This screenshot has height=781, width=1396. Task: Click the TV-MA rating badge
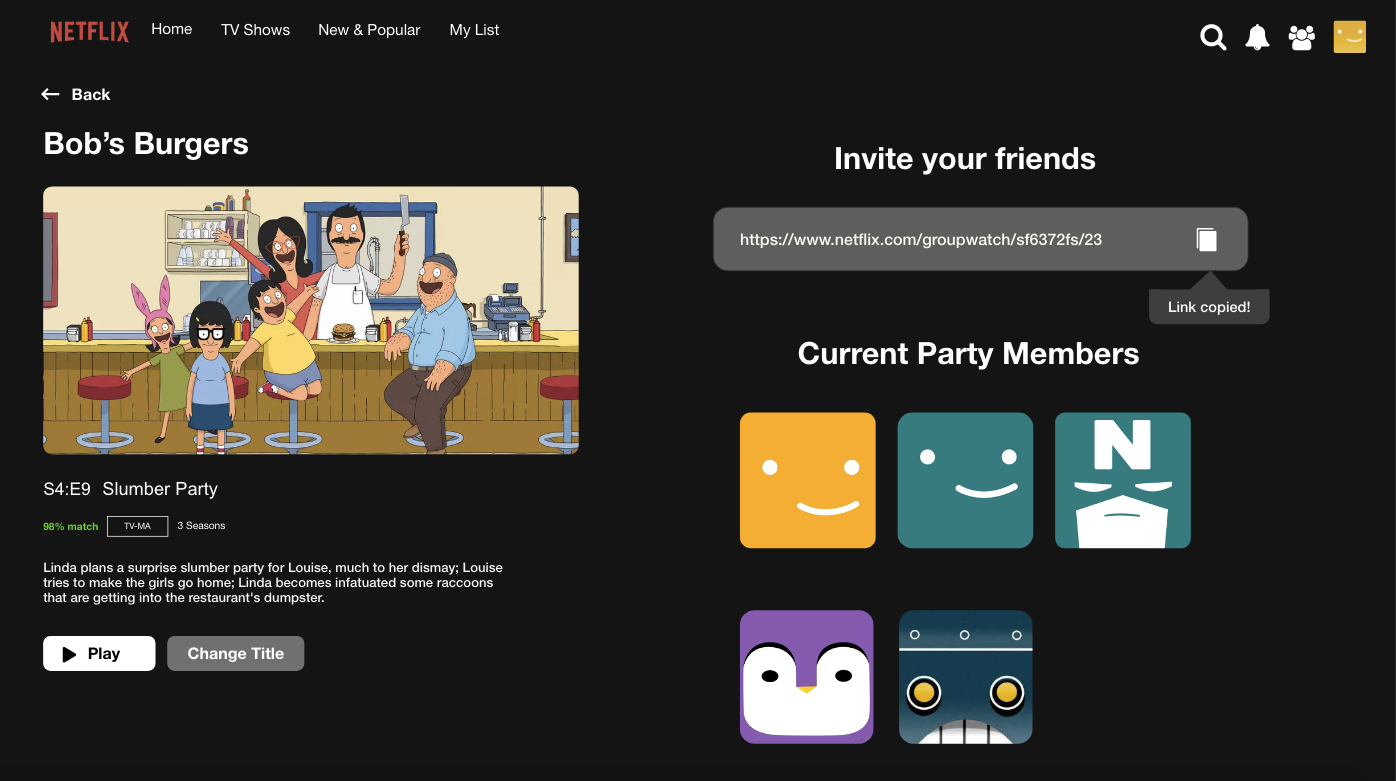137,526
